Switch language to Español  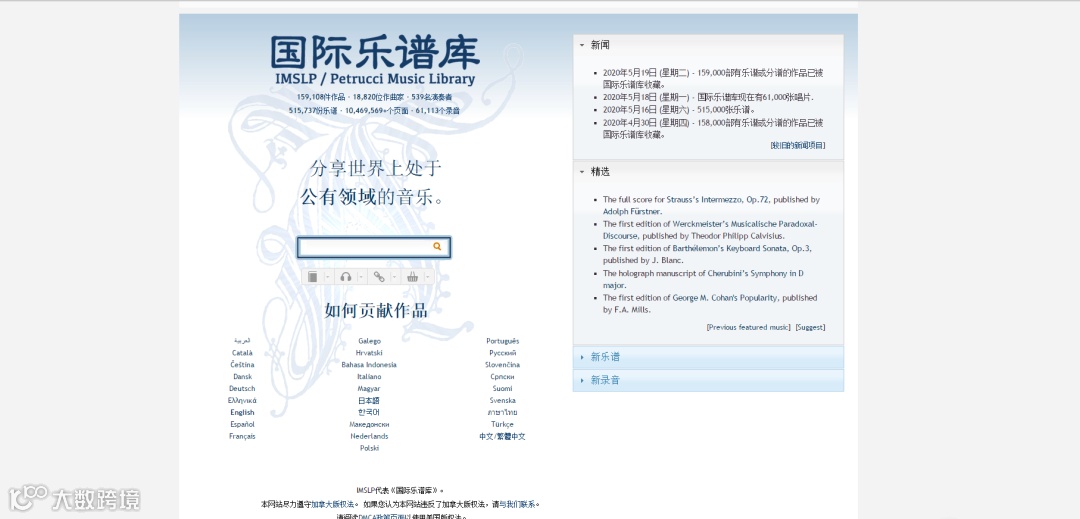(242, 425)
